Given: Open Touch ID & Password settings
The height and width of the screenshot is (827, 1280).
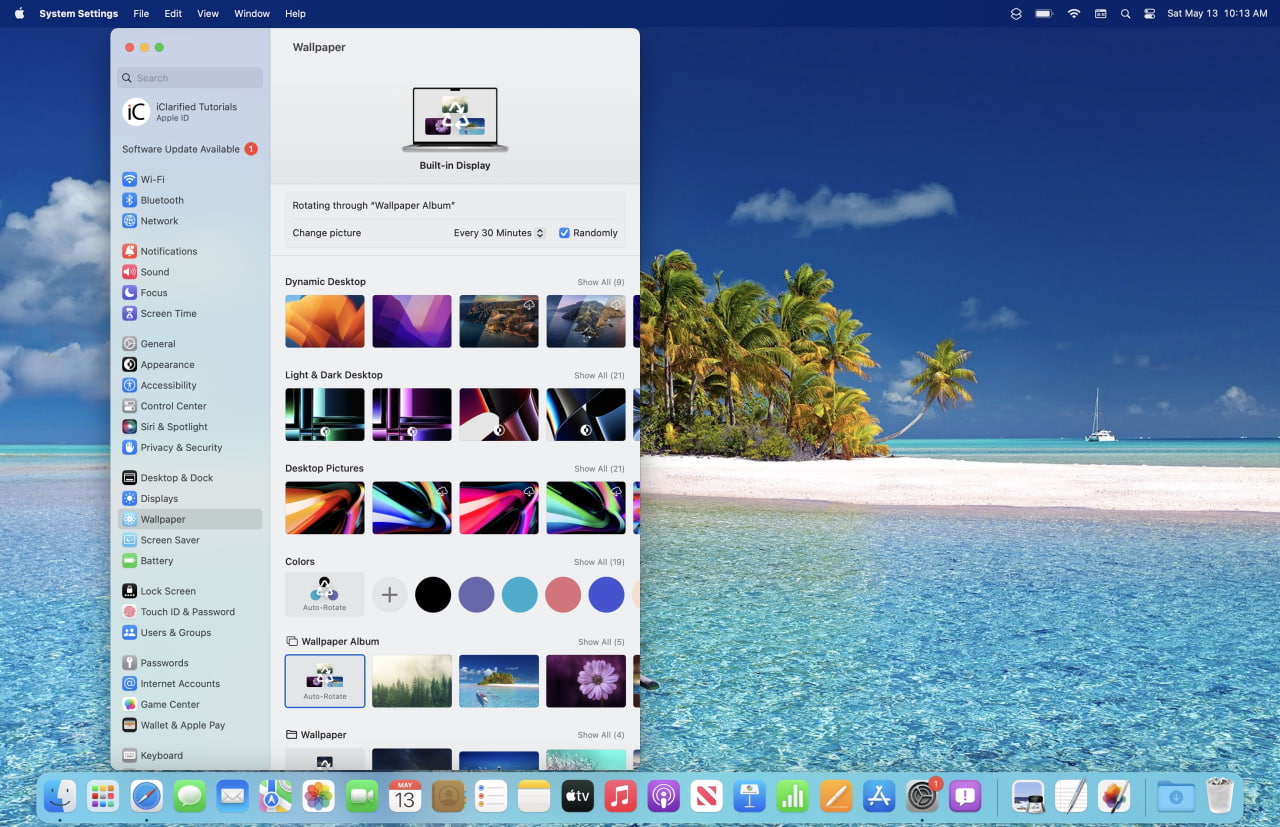Looking at the screenshot, I should [x=186, y=611].
